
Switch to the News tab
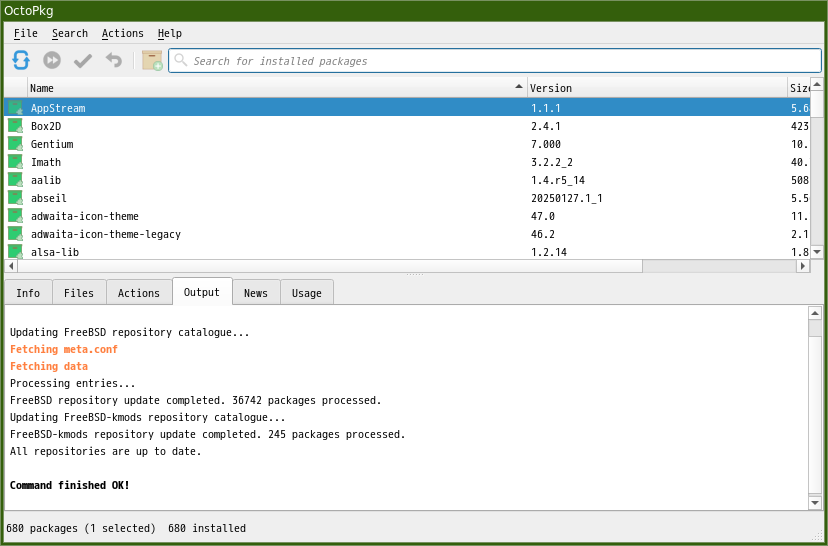click(256, 293)
